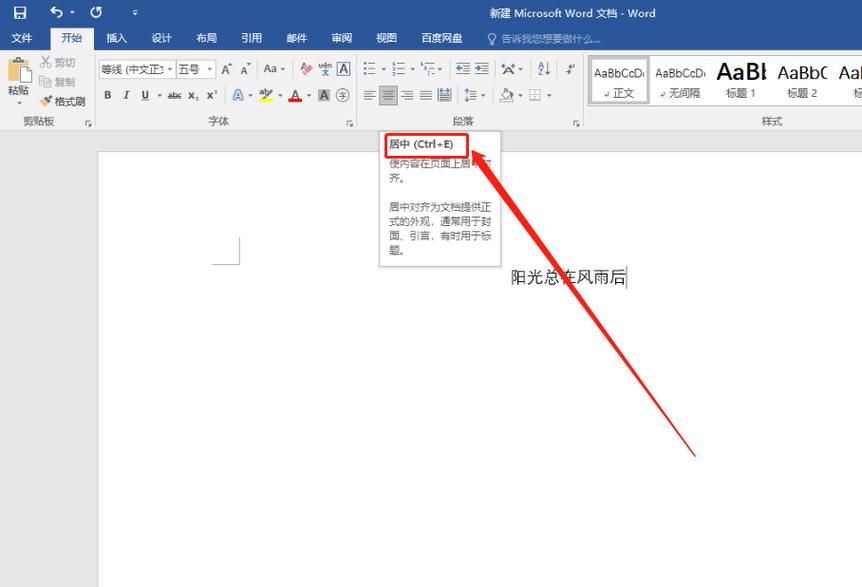Click the strikethrough icon
Viewport: 862px width, 587px height.
coord(173,95)
